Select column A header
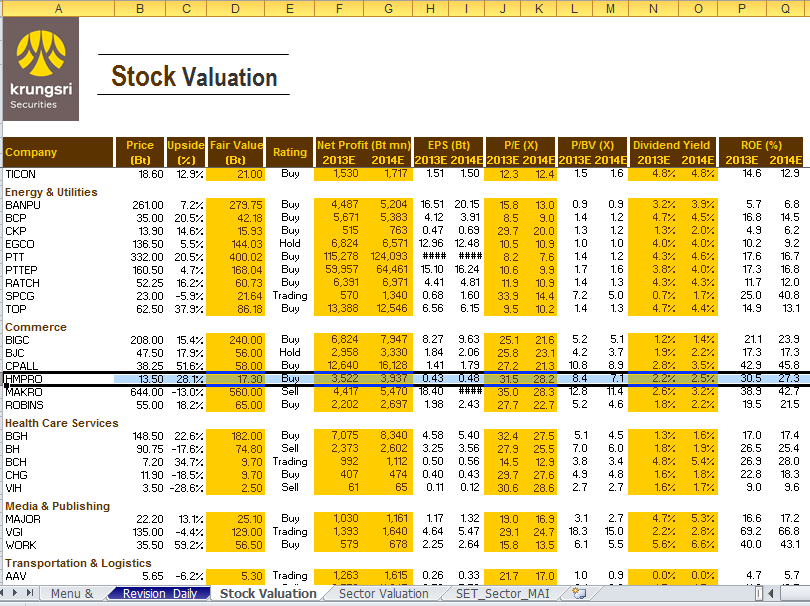Screen dimensions: 810x606 tap(58, 8)
